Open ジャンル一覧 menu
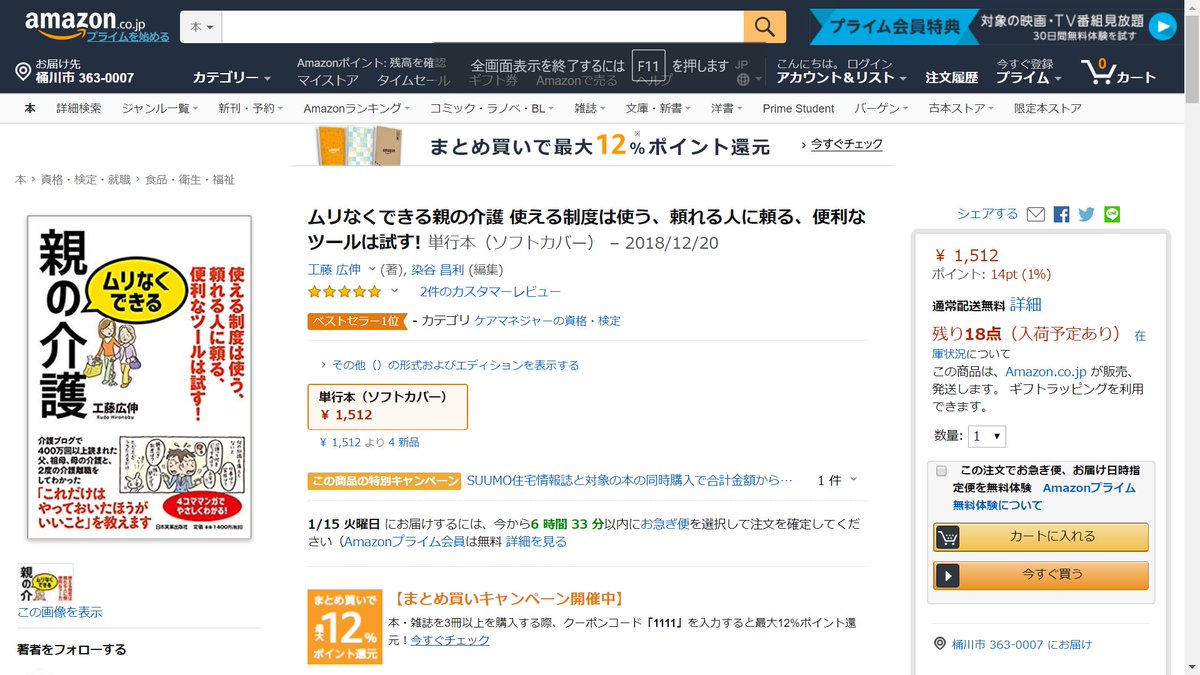The image size is (1200, 675). tap(160, 108)
